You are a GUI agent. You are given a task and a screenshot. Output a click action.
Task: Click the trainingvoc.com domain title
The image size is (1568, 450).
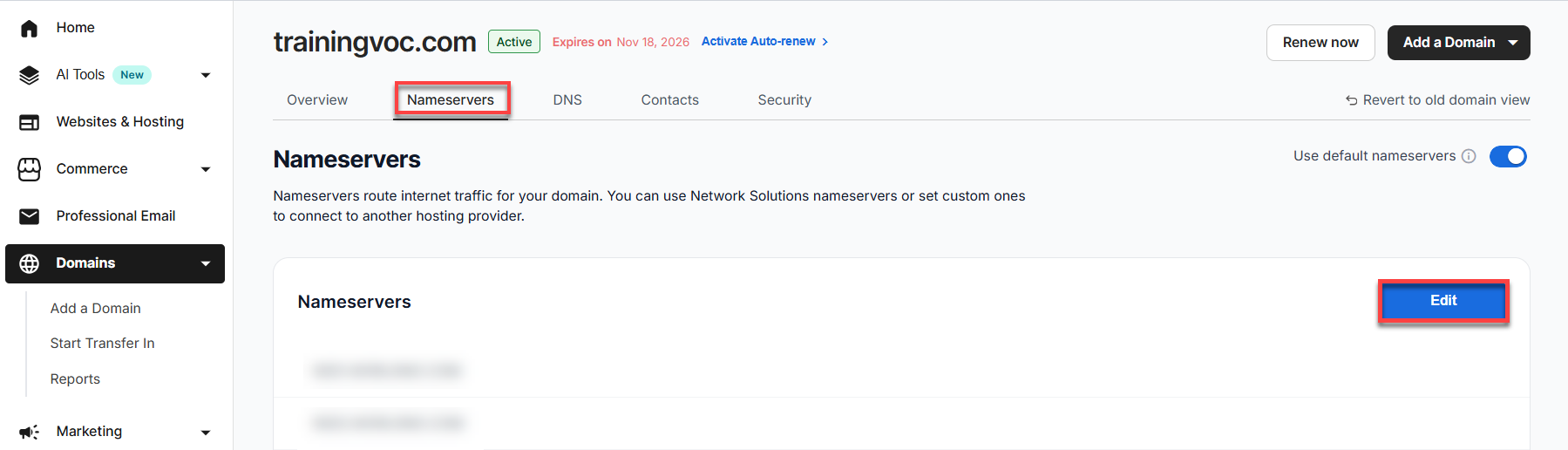tap(375, 42)
